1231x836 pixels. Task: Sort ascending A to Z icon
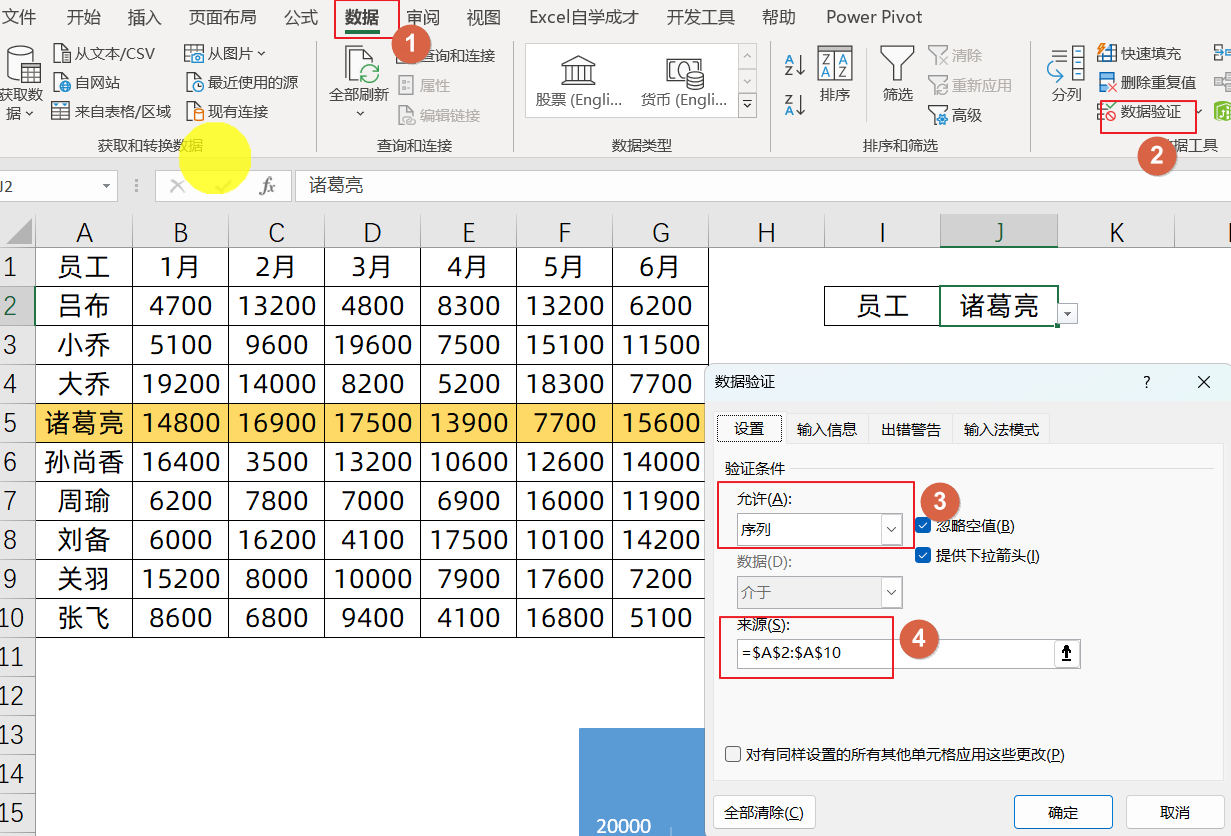coord(795,66)
